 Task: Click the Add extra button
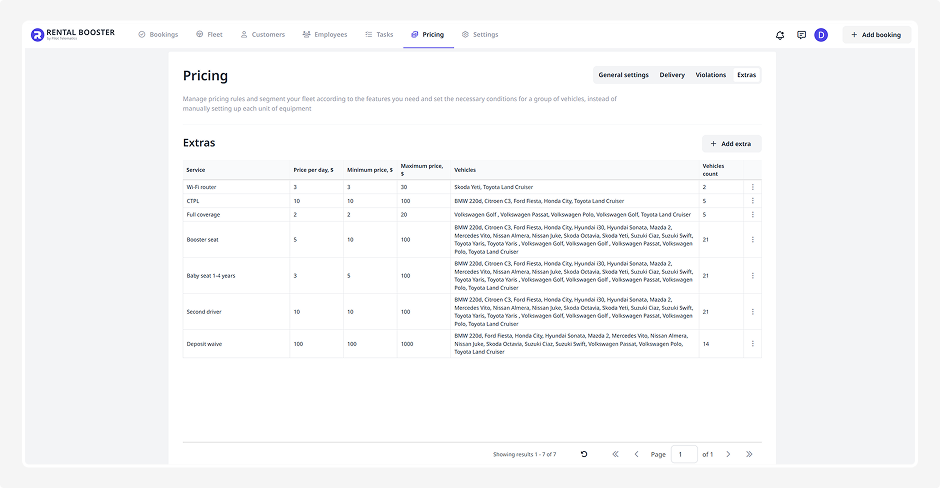[x=731, y=144]
